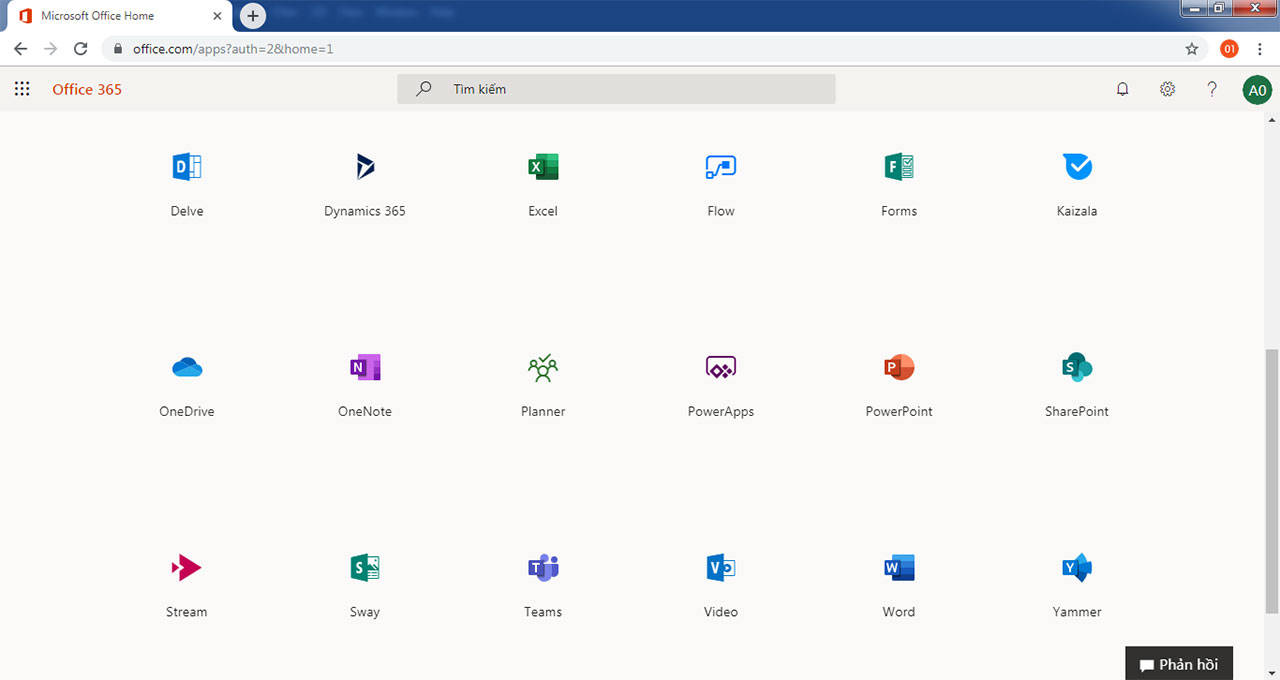Click in the Tìm kiếm search box
The width and height of the screenshot is (1280, 680).
pyautogui.click(x=616, y=89)
